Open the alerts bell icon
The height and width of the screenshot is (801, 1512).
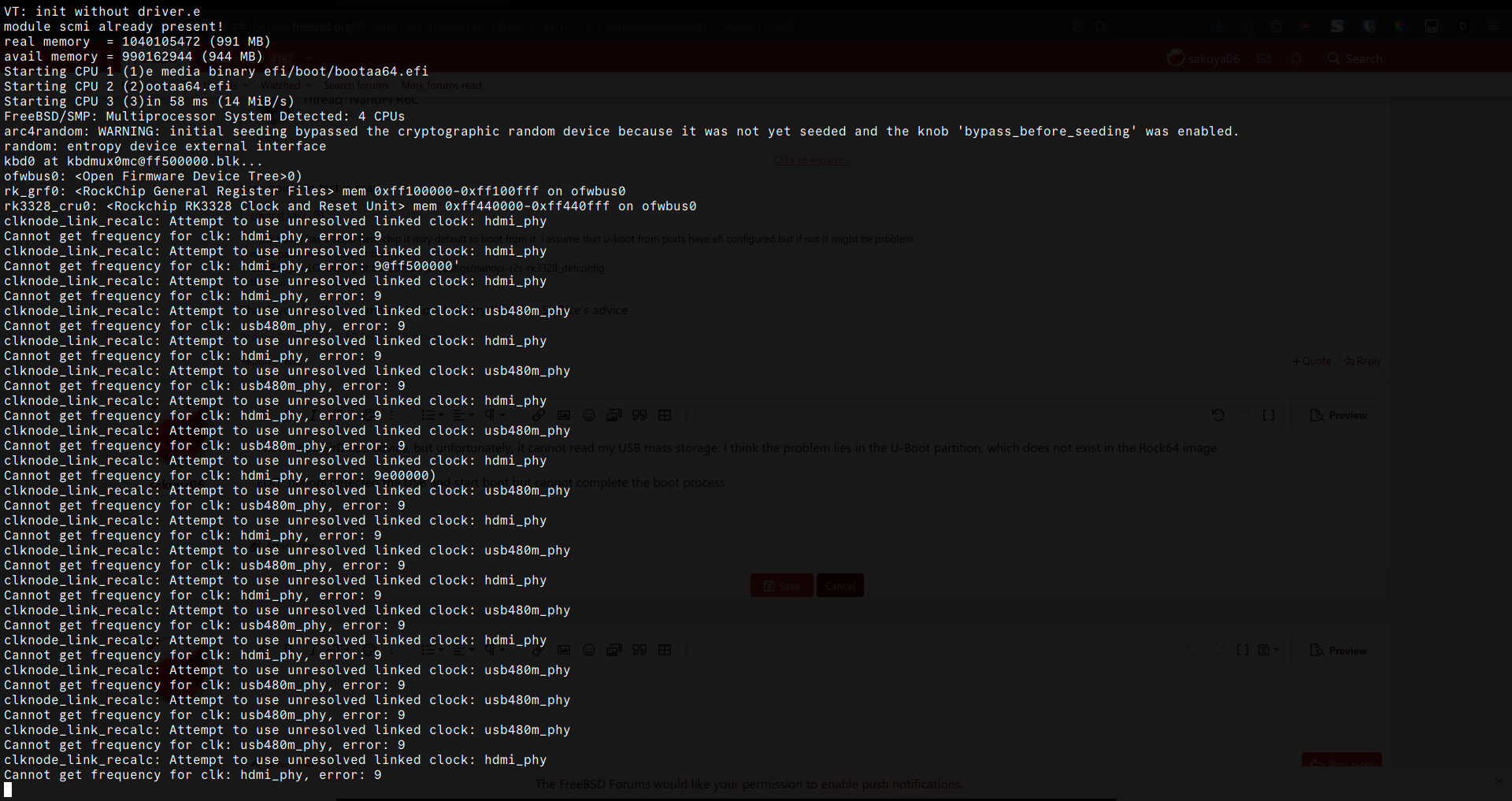click(x=1296, y=58)
